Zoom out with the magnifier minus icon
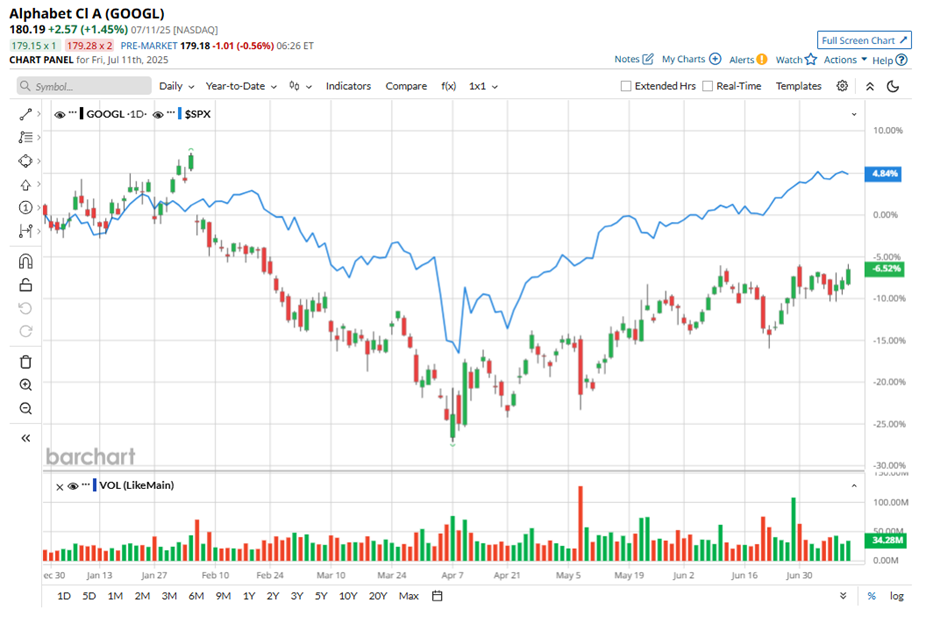The width and height of the screenshot is (940, 617). 25,408
